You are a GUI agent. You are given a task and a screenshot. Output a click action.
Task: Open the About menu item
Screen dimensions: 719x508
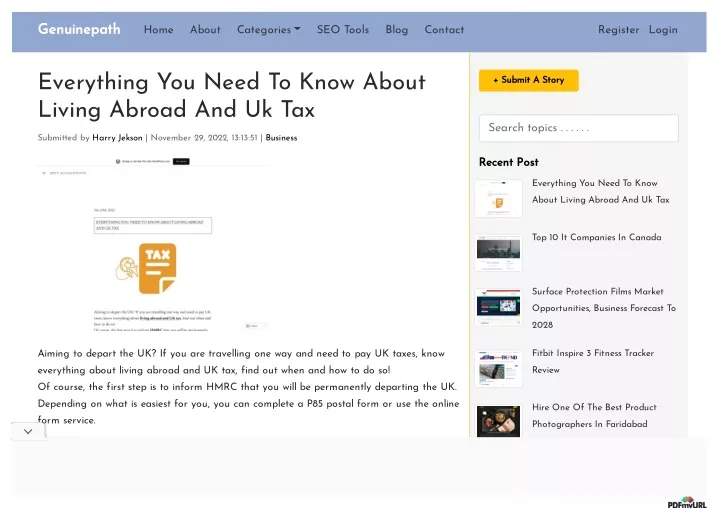[x=205, y=30]
